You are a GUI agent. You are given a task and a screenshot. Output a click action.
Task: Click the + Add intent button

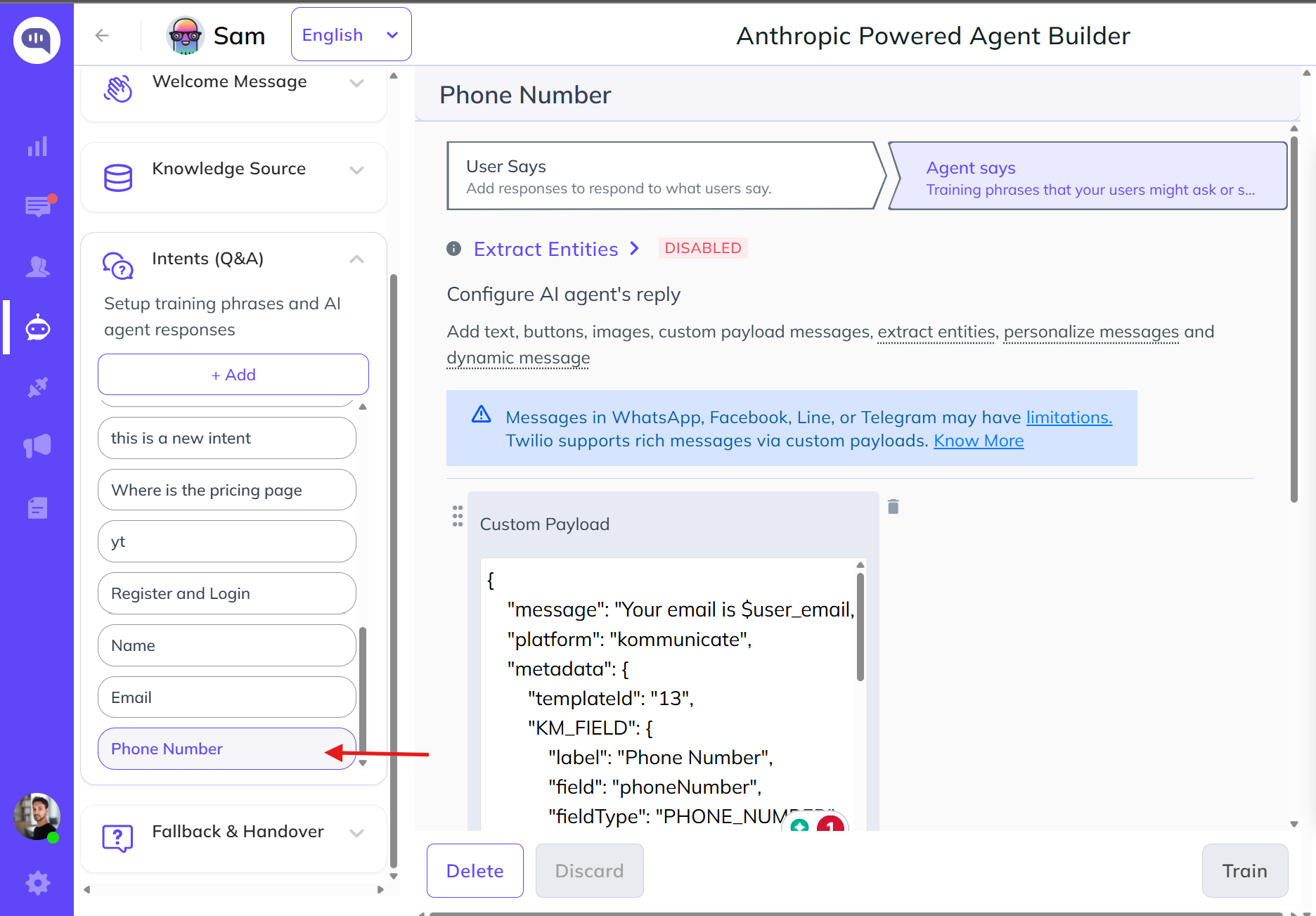[x=233, y=375]
